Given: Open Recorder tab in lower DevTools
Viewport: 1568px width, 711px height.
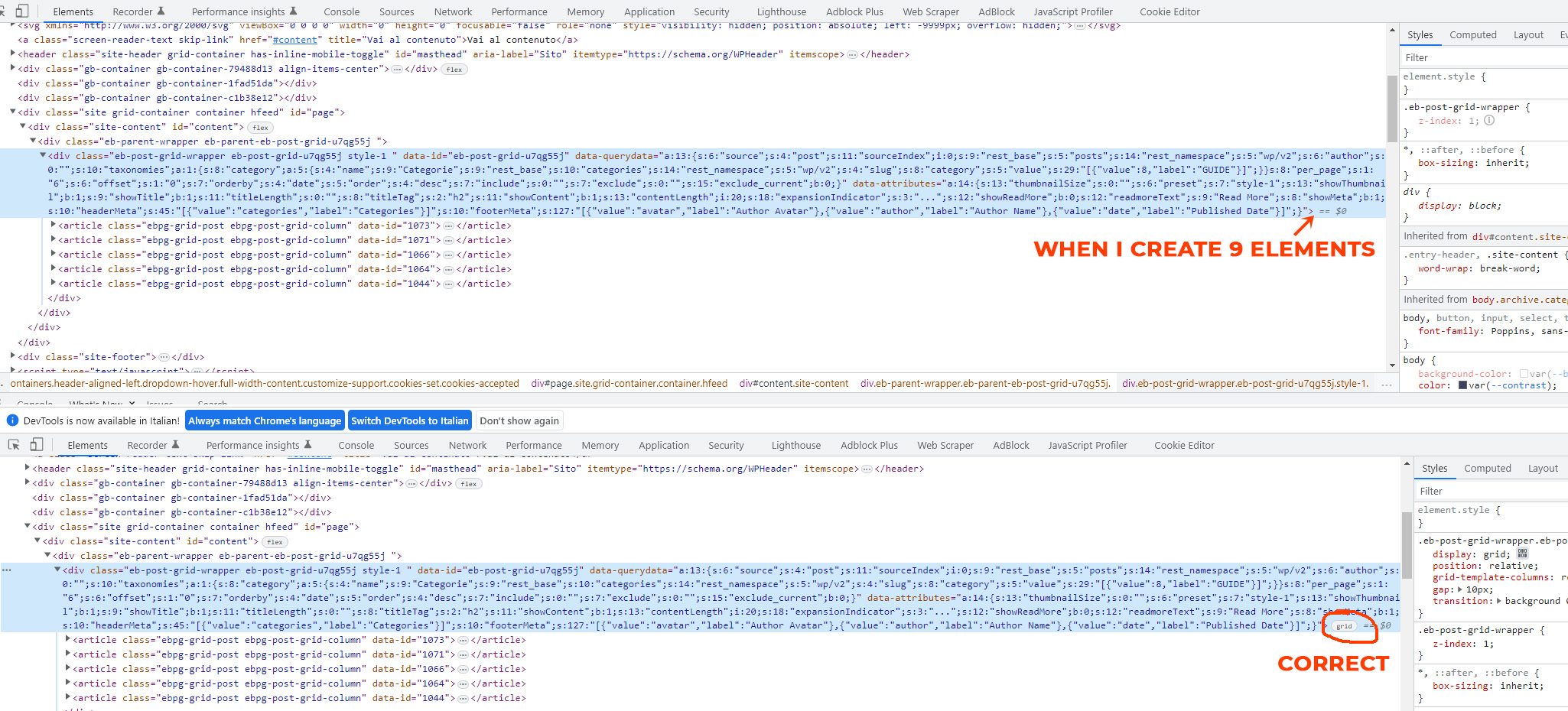Looking at the screenshot, I should [x=153, y=445].
